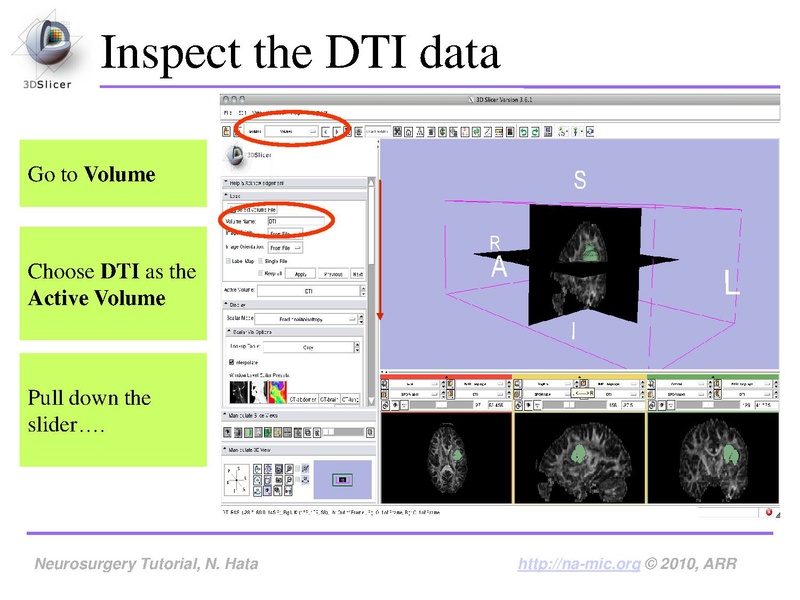Viewport: 800px width, 600px height.
Task: Open the File menu
Action: 227,112
